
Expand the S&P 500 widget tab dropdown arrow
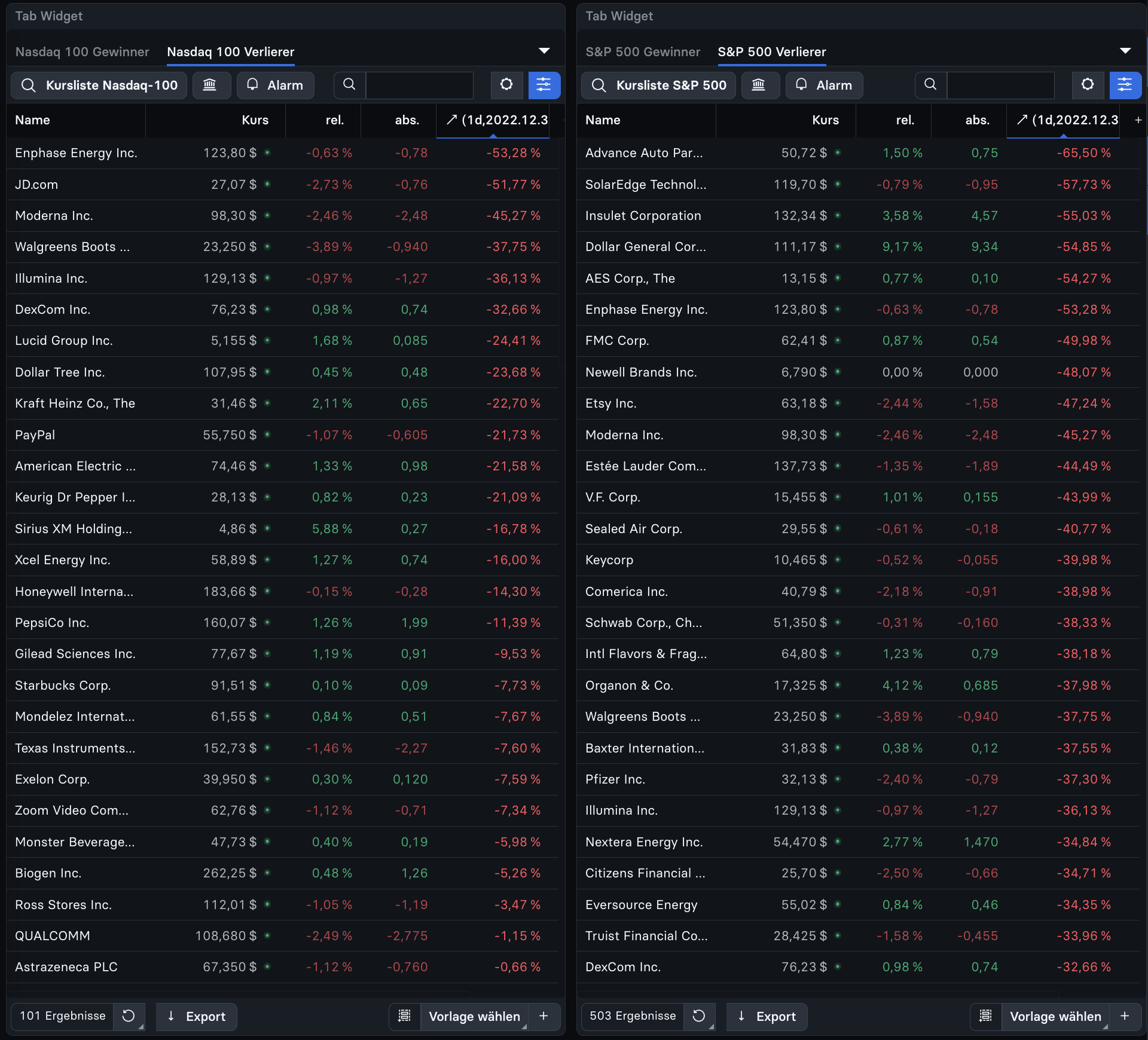coord(1125,51)
